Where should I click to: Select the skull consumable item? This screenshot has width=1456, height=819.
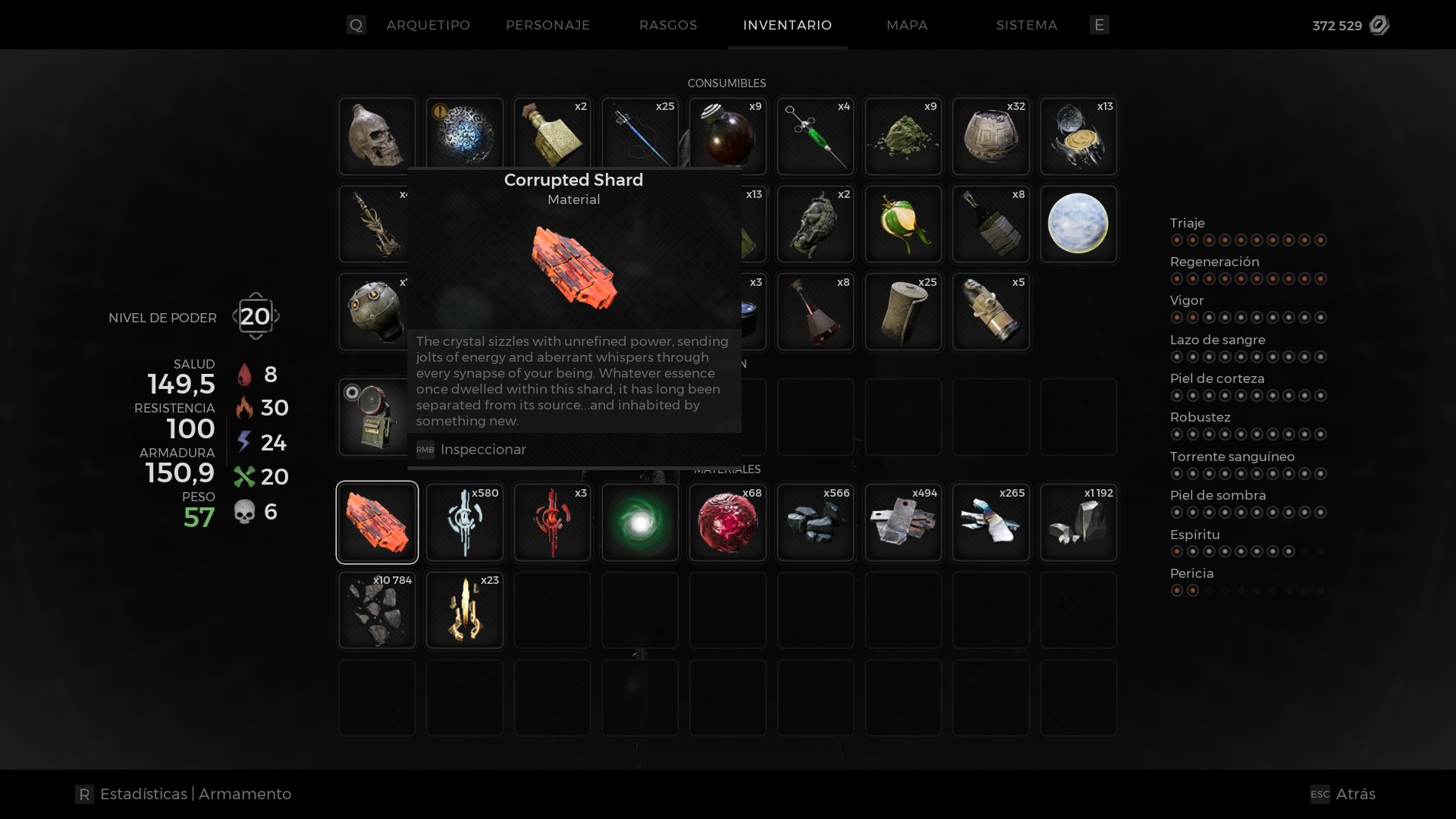(x=377, y=136)
